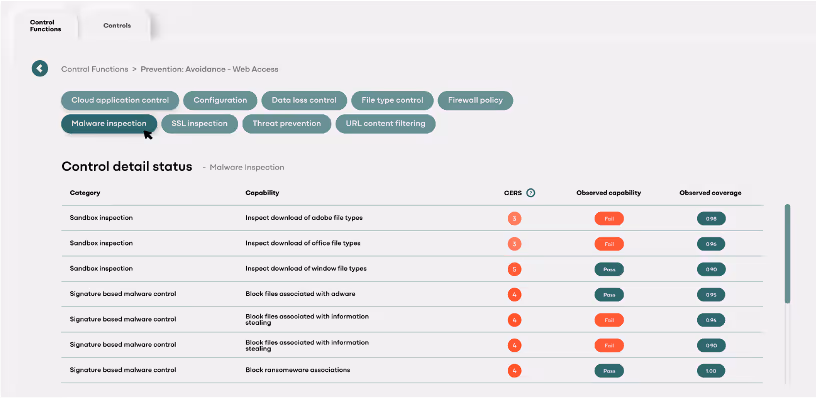The height and width of the screenshot is (398, 816).
Task: Go to Control Functions breadcrumb link
Action: coord(95,69)
